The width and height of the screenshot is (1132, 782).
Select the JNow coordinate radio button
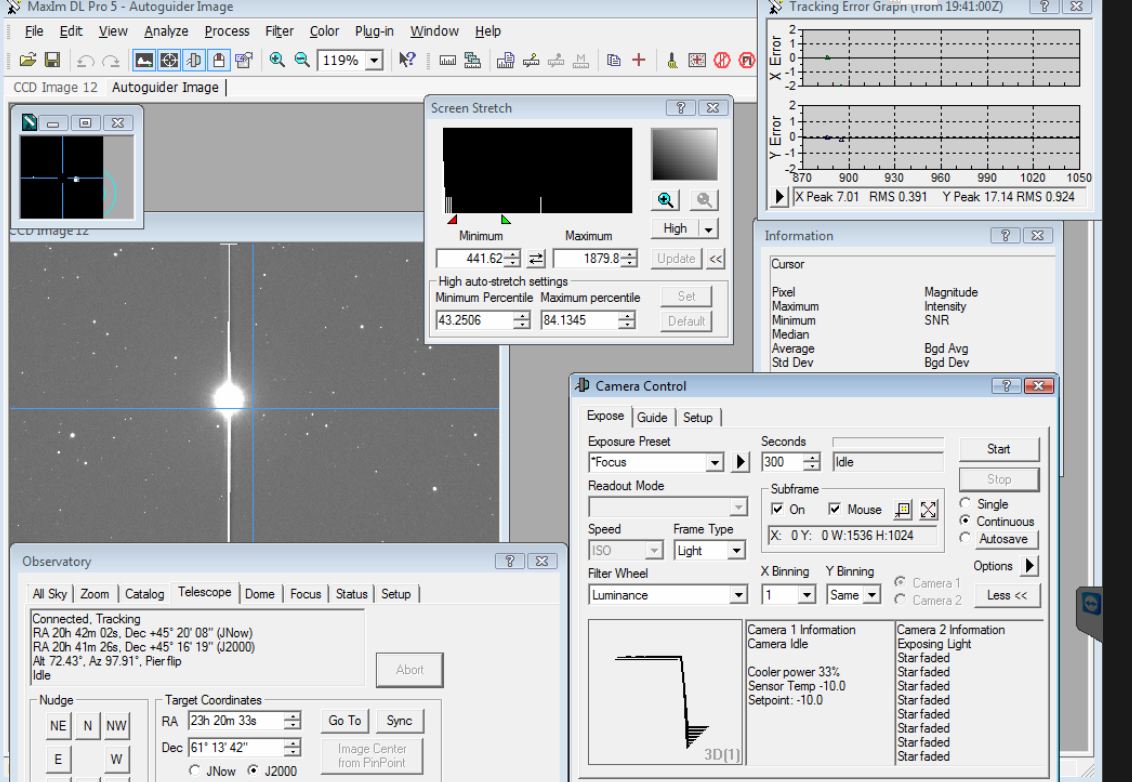[194, 770]
